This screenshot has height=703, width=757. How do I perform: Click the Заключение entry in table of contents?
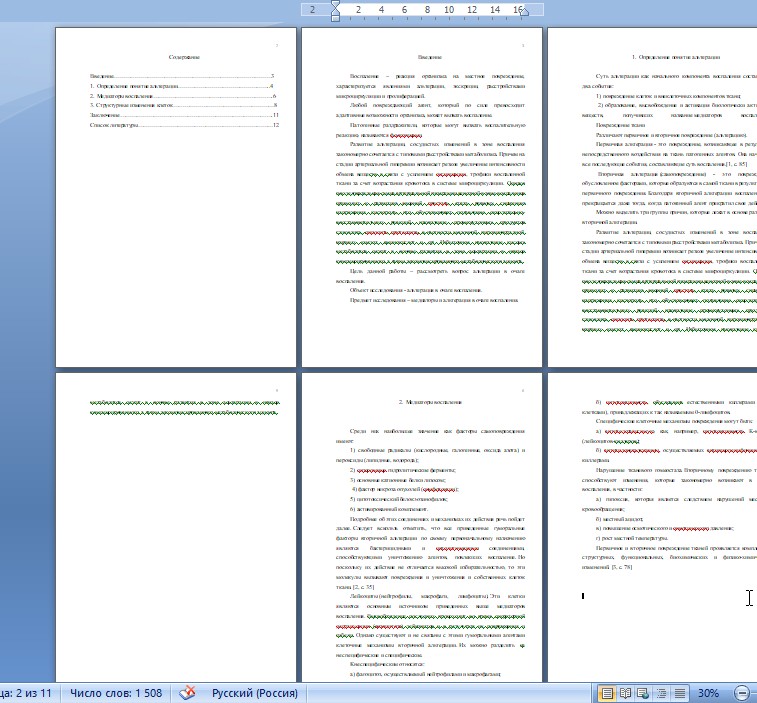pyautogui.click(x=100, y=115)
